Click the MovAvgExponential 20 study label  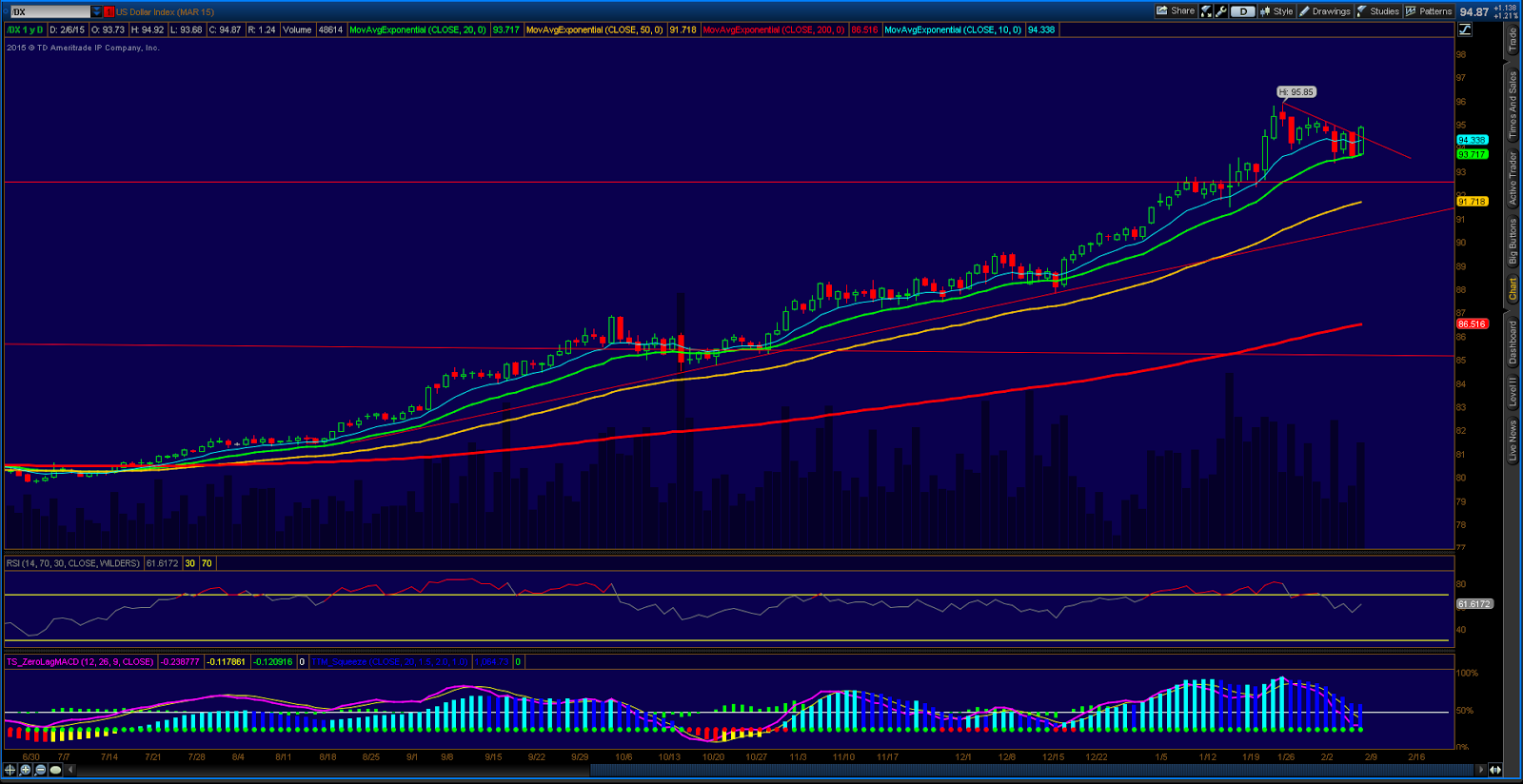click(x=418, y=29)
